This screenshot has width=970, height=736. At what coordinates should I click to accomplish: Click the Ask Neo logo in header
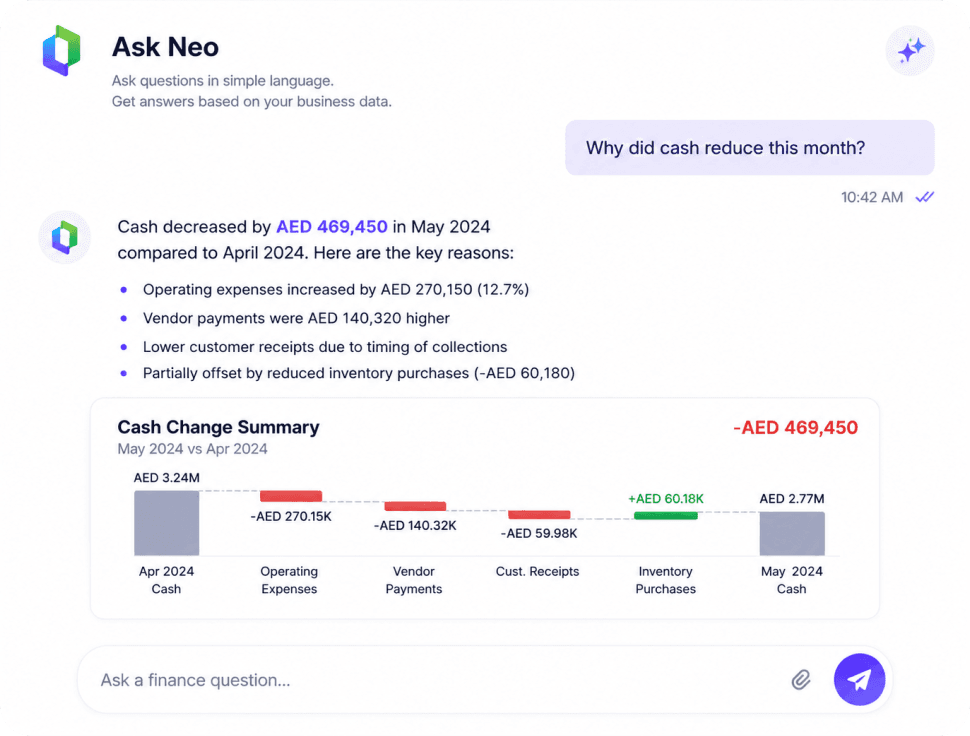[61, 51]
